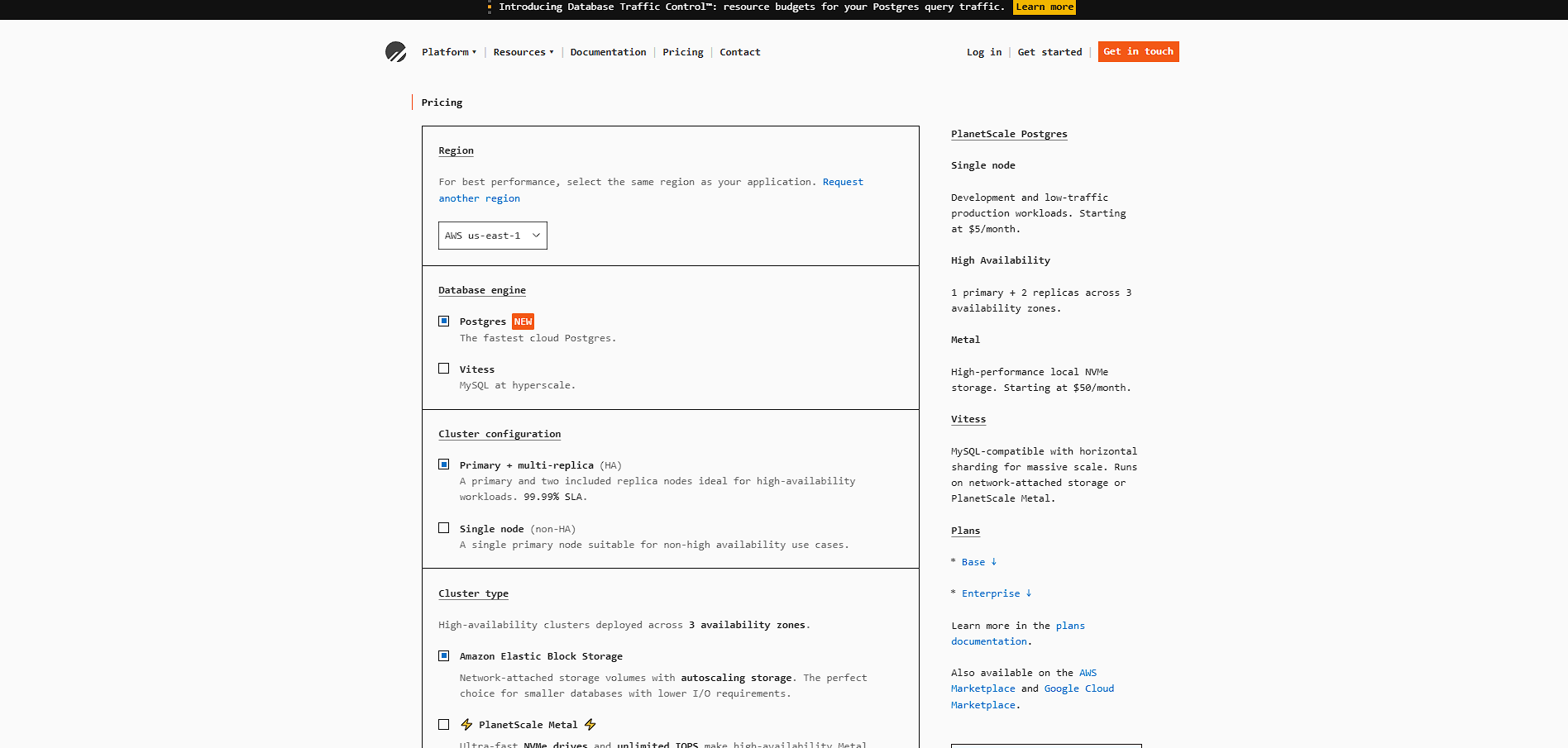Click the lightning bolt after PlanetScale Metal
1568x748 pixels.
[590, 725]
